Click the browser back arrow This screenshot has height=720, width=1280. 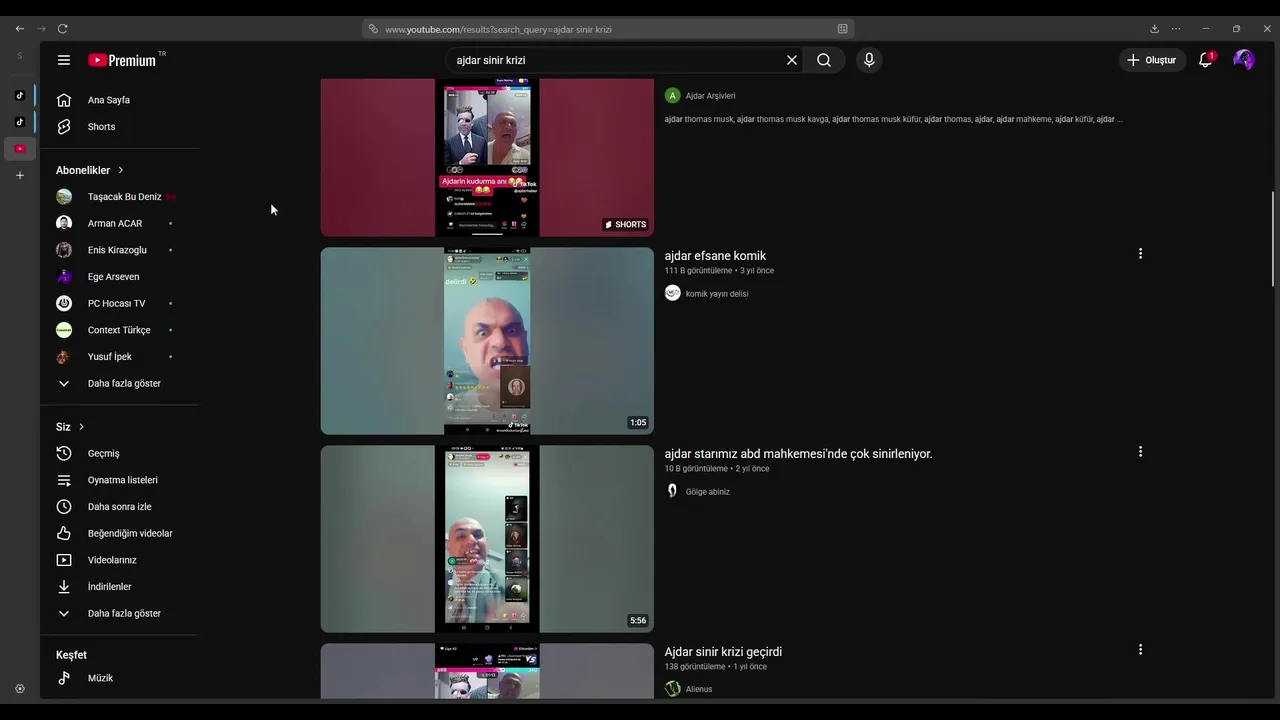point(20,29)
